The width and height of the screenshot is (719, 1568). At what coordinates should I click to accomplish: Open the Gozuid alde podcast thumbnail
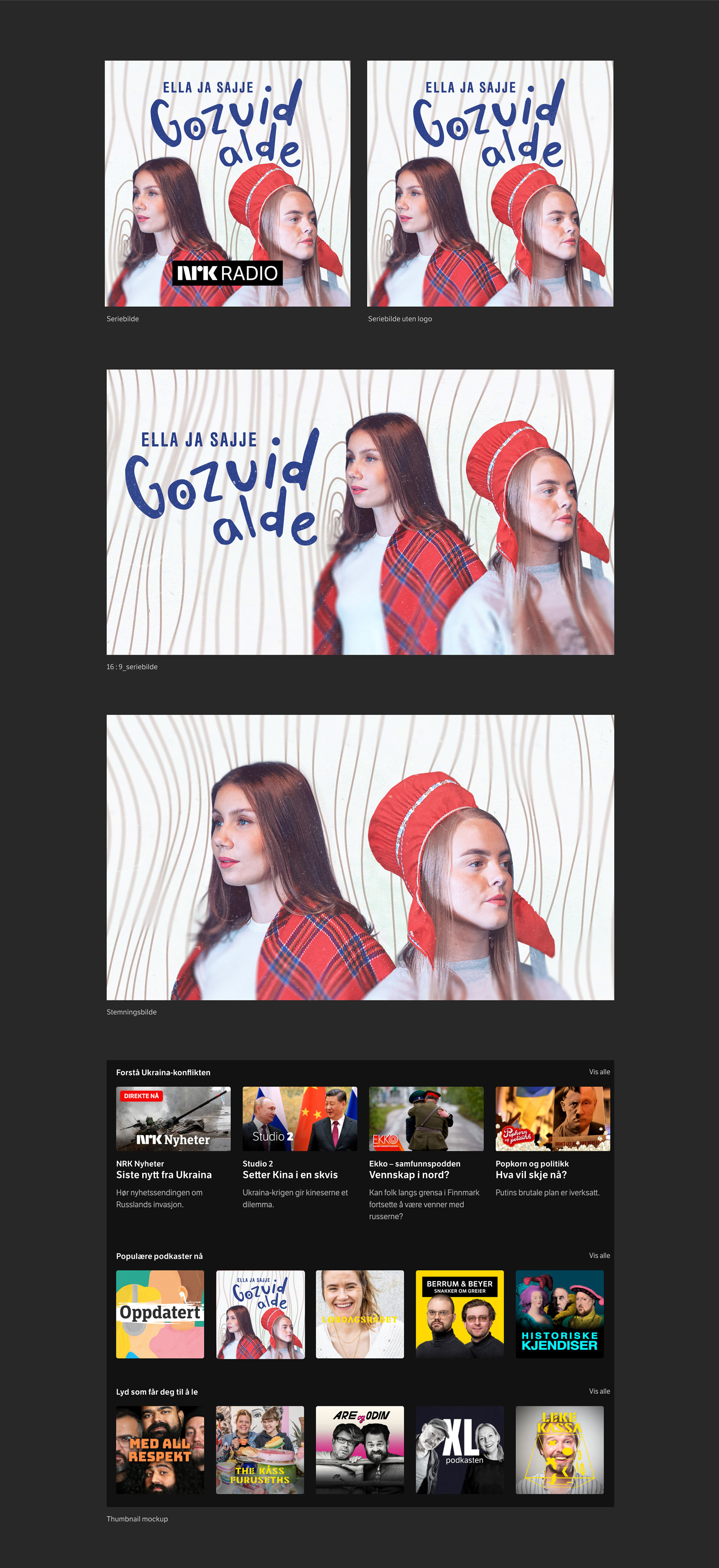[x=260, y=1314]
